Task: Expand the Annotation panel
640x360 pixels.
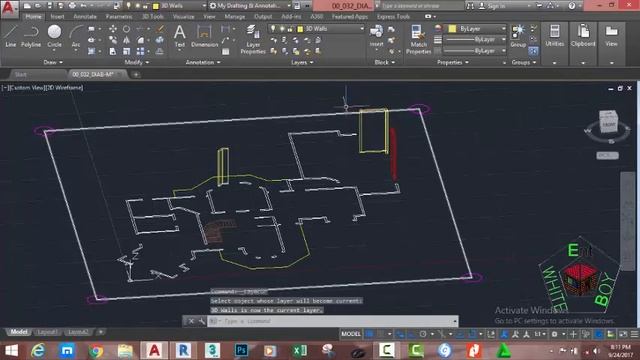Action: (203, 62)
